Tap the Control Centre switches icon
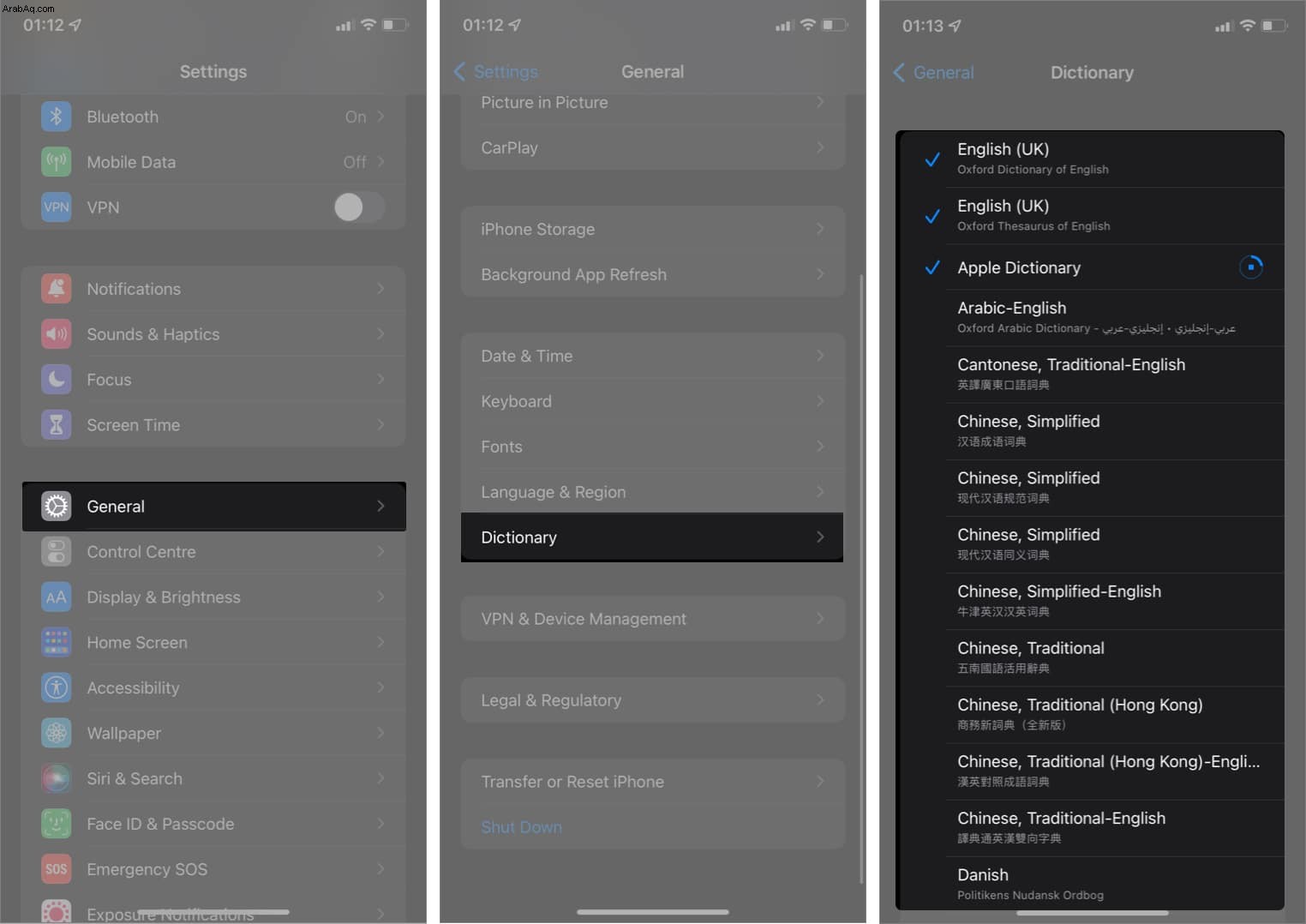Screen dimensions: 1306x924 (x=57, y=552)
